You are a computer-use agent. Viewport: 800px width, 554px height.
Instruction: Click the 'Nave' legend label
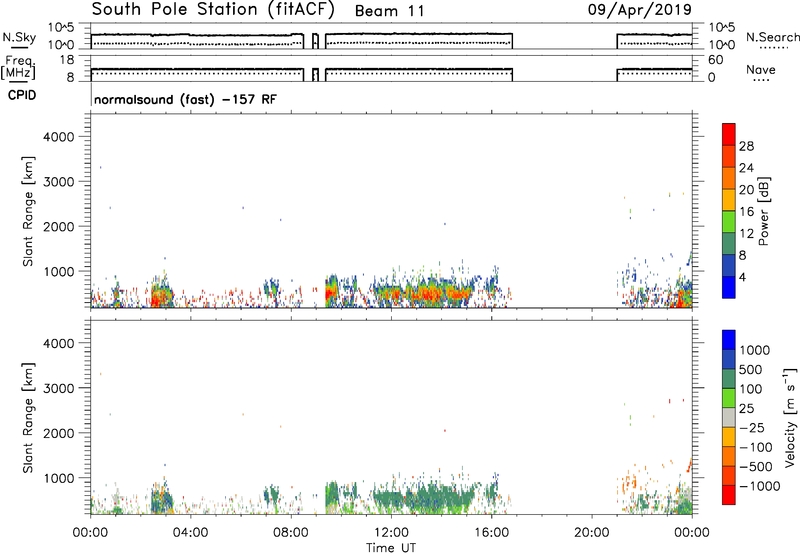pyautogui.click(x=761, y=70)
